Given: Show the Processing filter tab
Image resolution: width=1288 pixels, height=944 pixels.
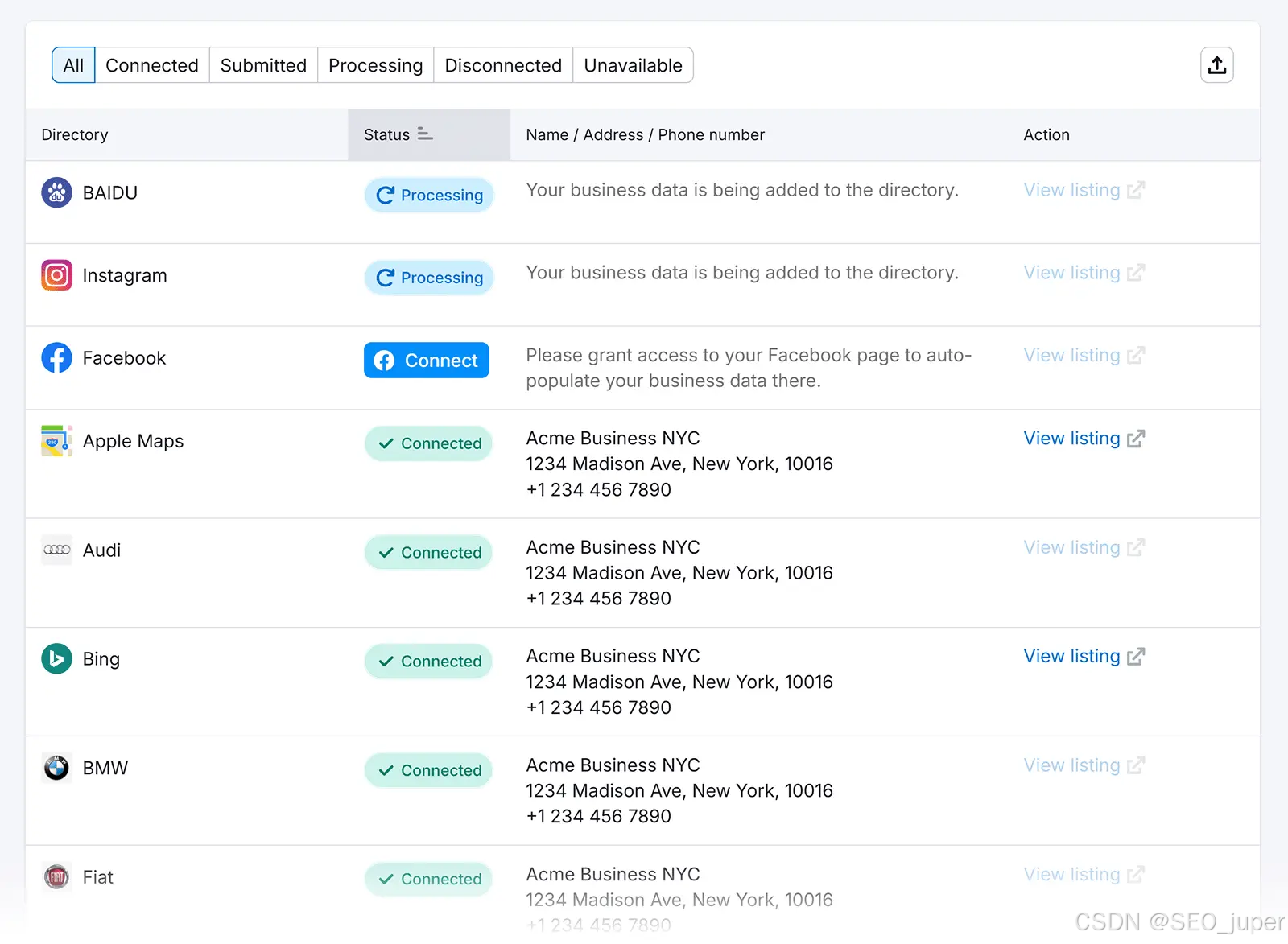Looking at the screenshot, I should pos(375,65).
